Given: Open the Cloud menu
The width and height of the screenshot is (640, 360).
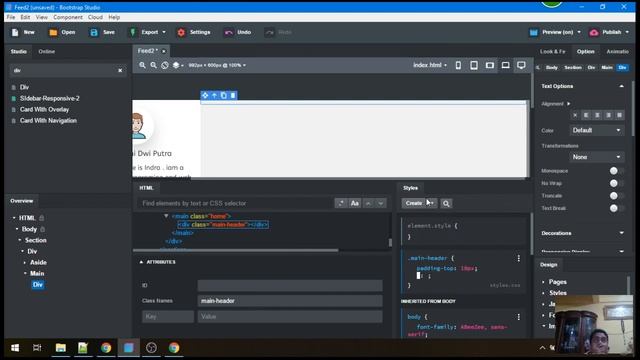Looking at the screenshot, I should [95, 17].
